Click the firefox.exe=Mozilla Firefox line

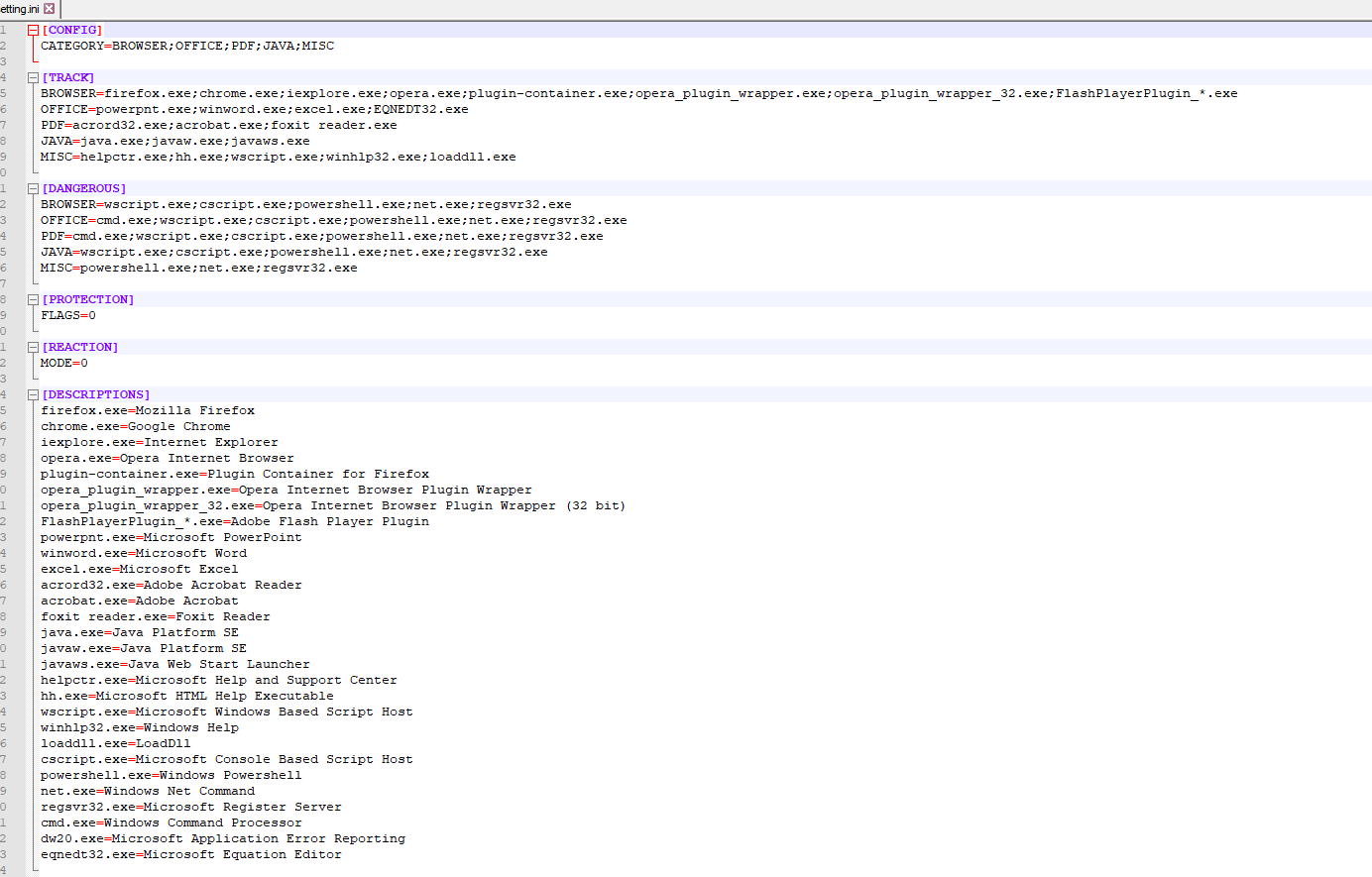[x=148, y=410]
